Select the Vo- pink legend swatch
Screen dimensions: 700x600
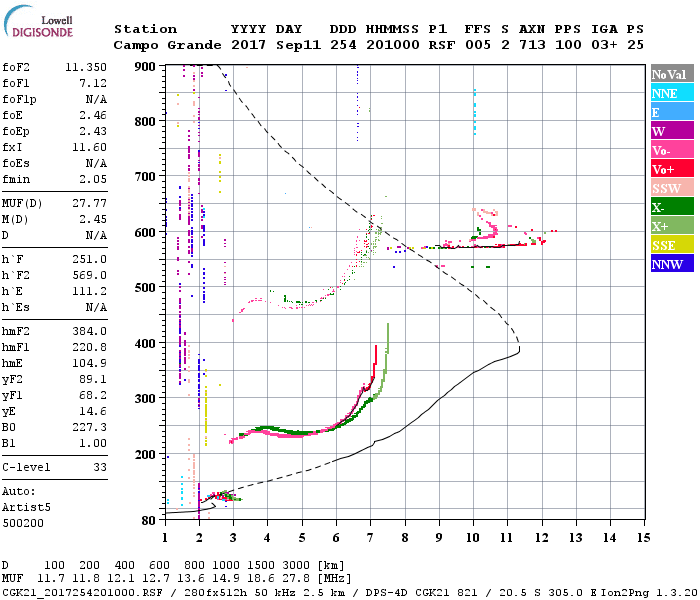click(x=672, y=150)
